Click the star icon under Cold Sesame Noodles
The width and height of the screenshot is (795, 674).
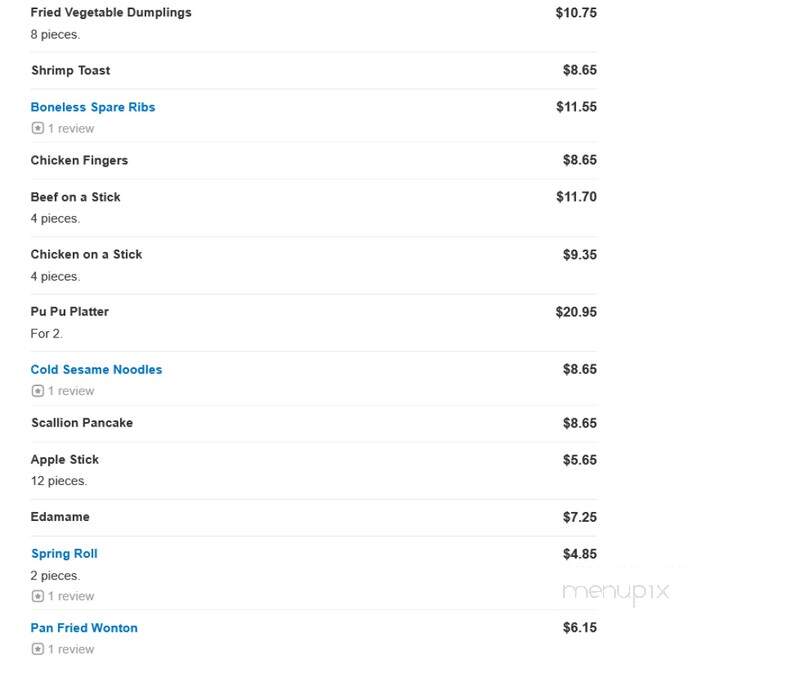38,391
